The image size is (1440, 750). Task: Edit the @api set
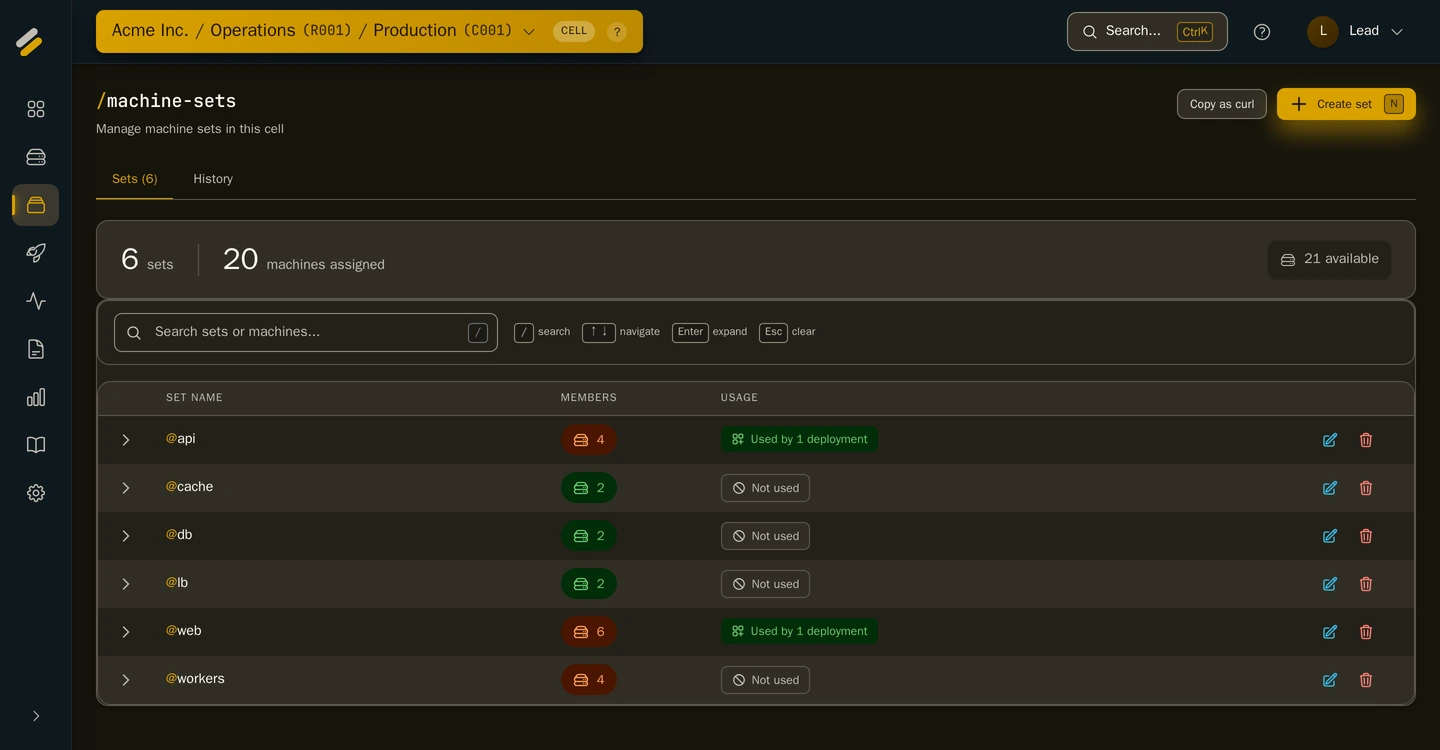1330,440
